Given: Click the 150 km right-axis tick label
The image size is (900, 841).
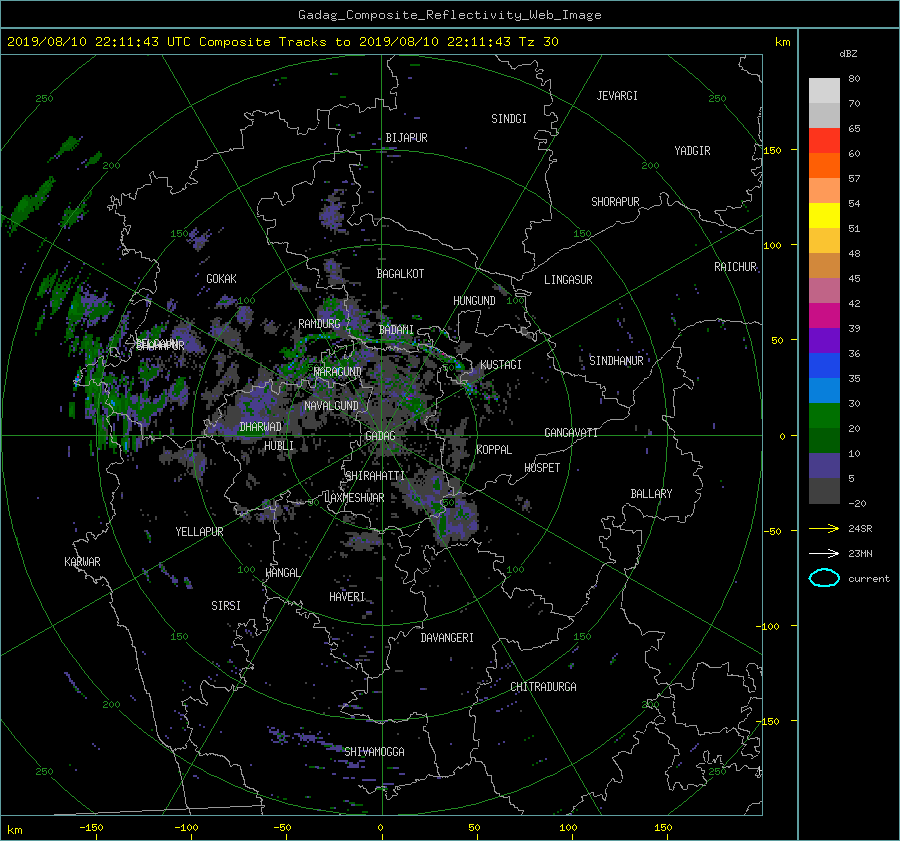Looking at the screenshot, I should pyautogui.click(x=772, y=150).
